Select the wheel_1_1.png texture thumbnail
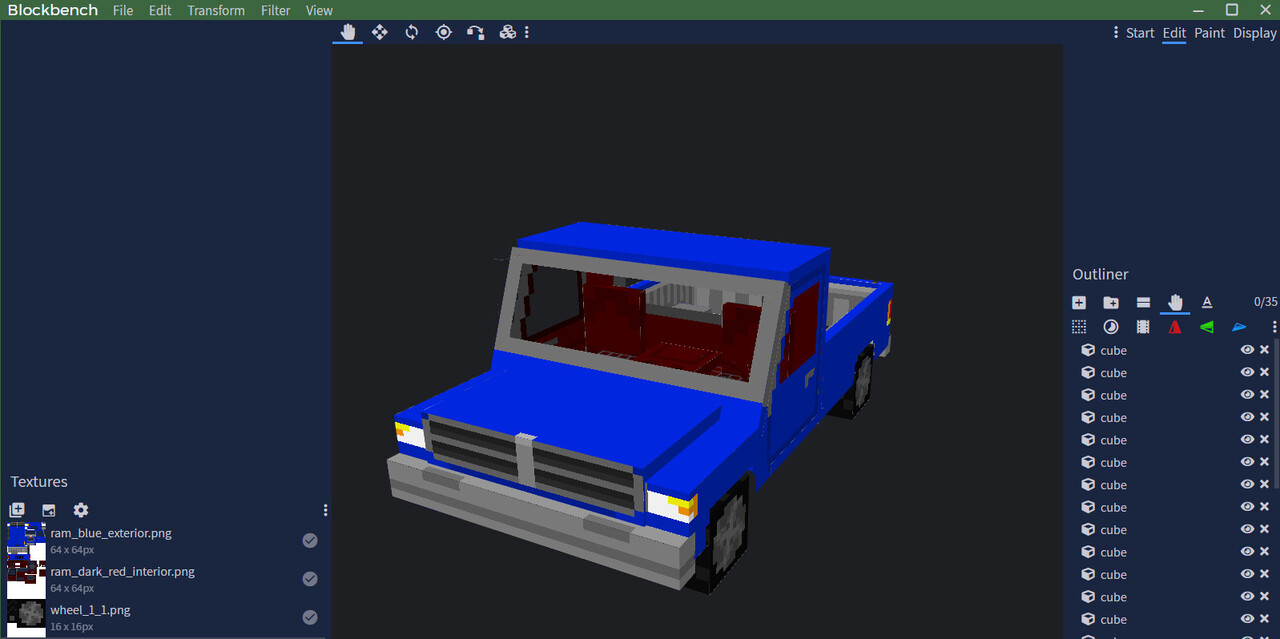 26,616
